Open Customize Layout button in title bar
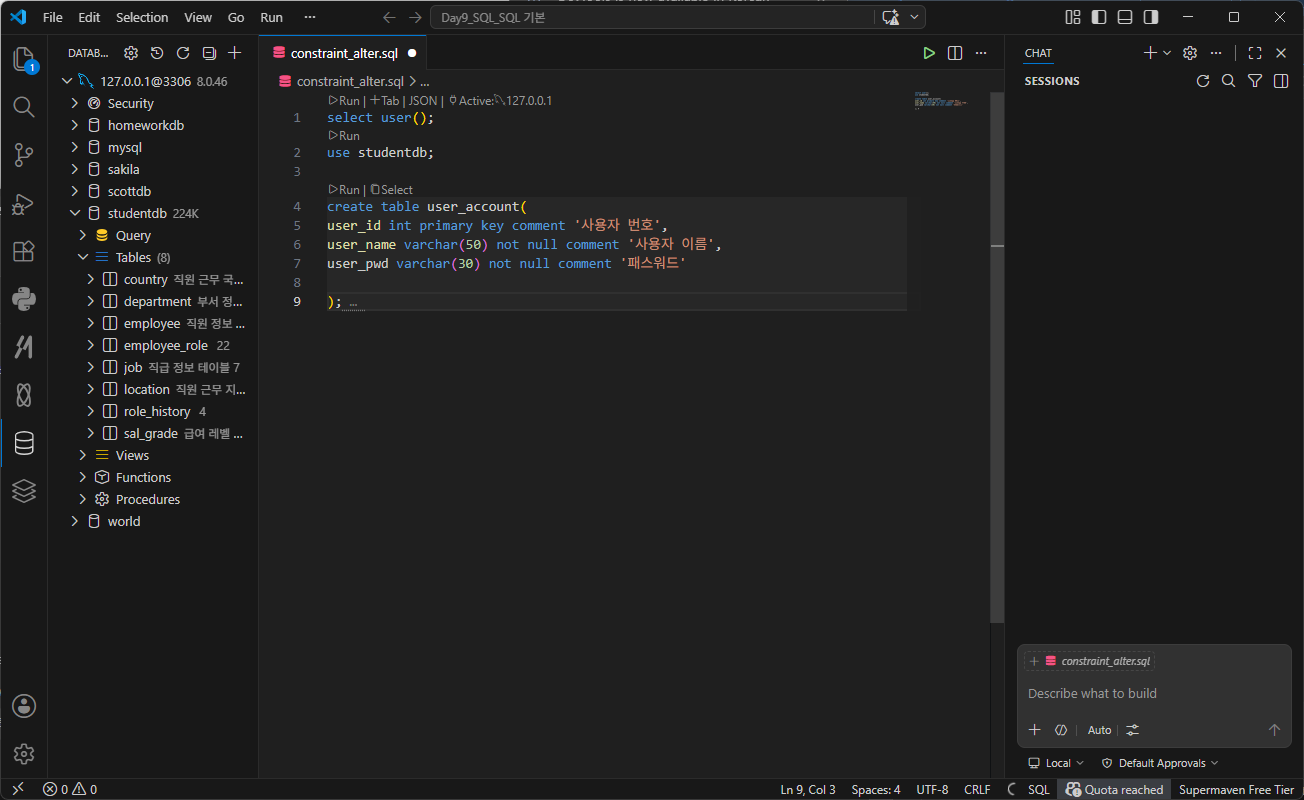This screenshot has width=1304, height=800. point(1073,17)
